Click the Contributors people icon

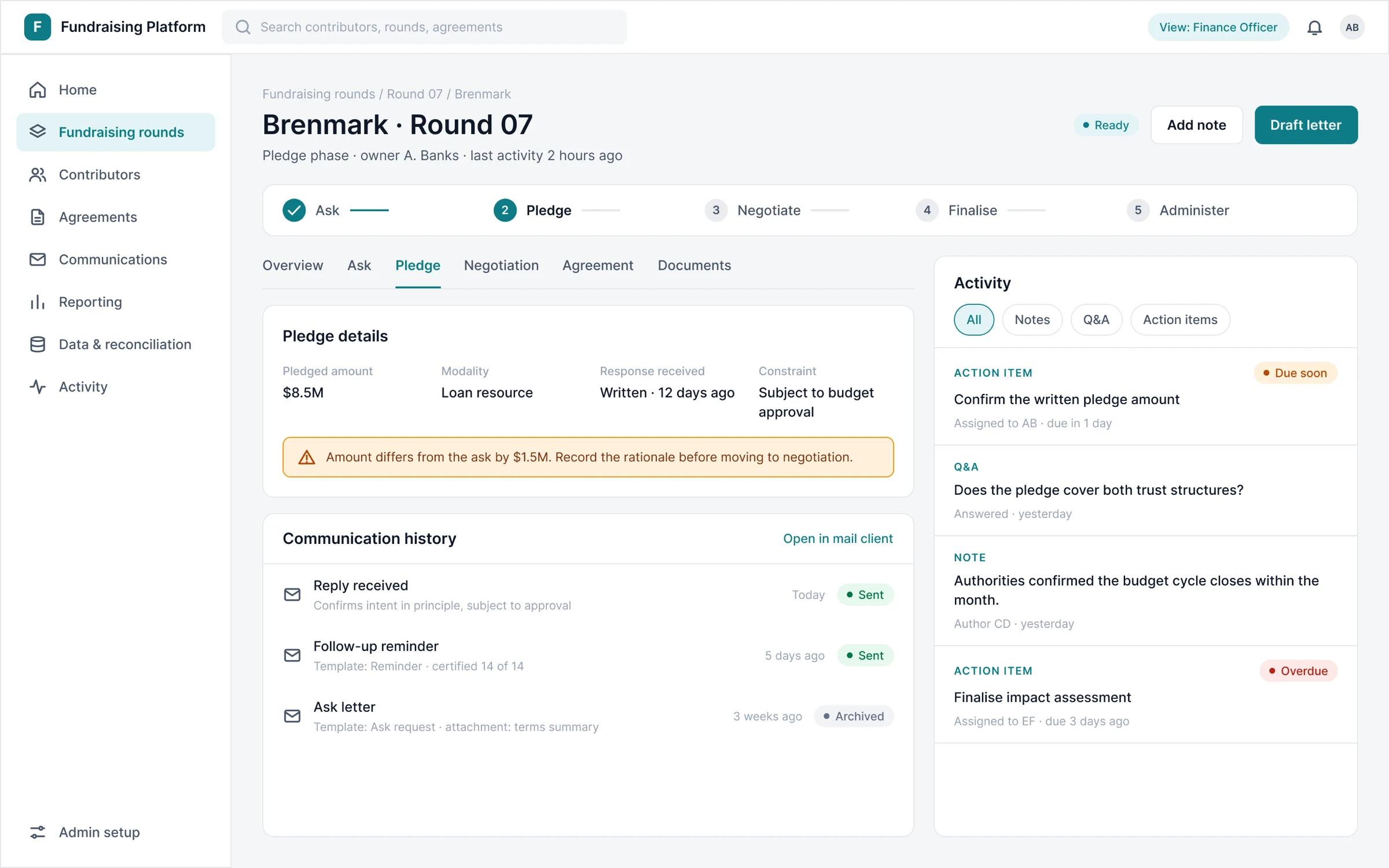(x=38, y=174)
